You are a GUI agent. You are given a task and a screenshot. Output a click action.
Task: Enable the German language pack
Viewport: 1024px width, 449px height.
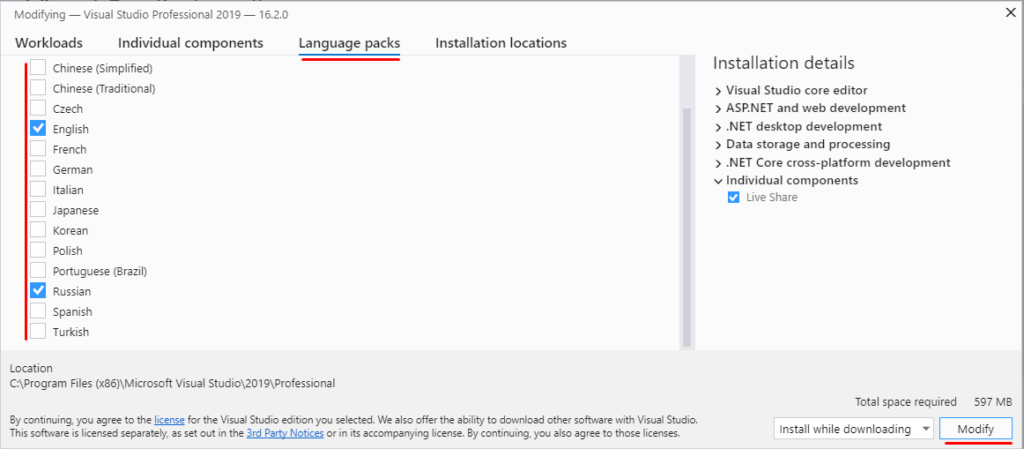(x=38, y=169)
